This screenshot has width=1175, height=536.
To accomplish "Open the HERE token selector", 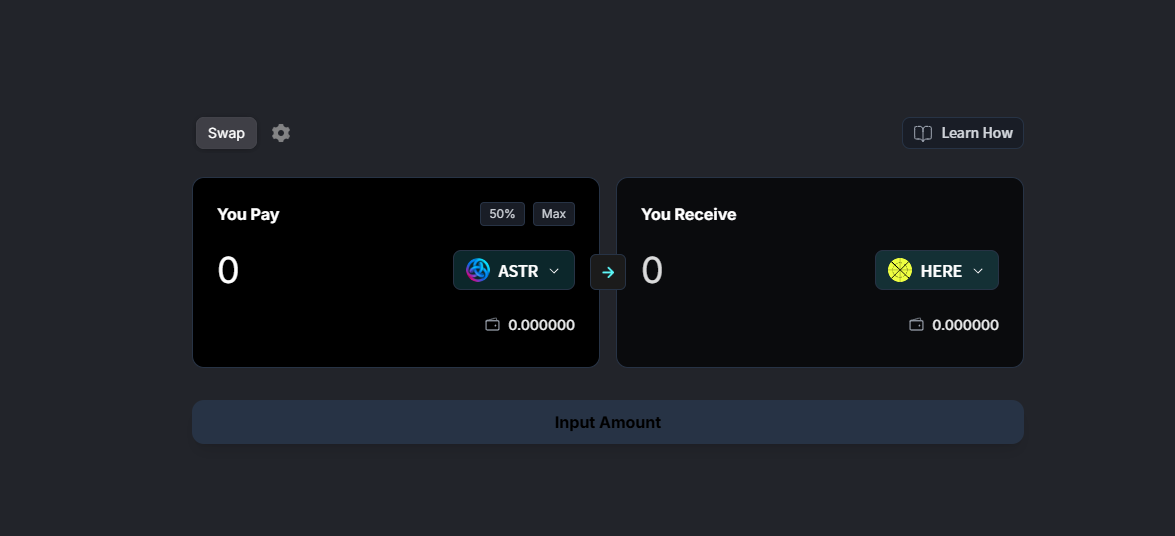I will pyautogui.click(x=937, y=270).
